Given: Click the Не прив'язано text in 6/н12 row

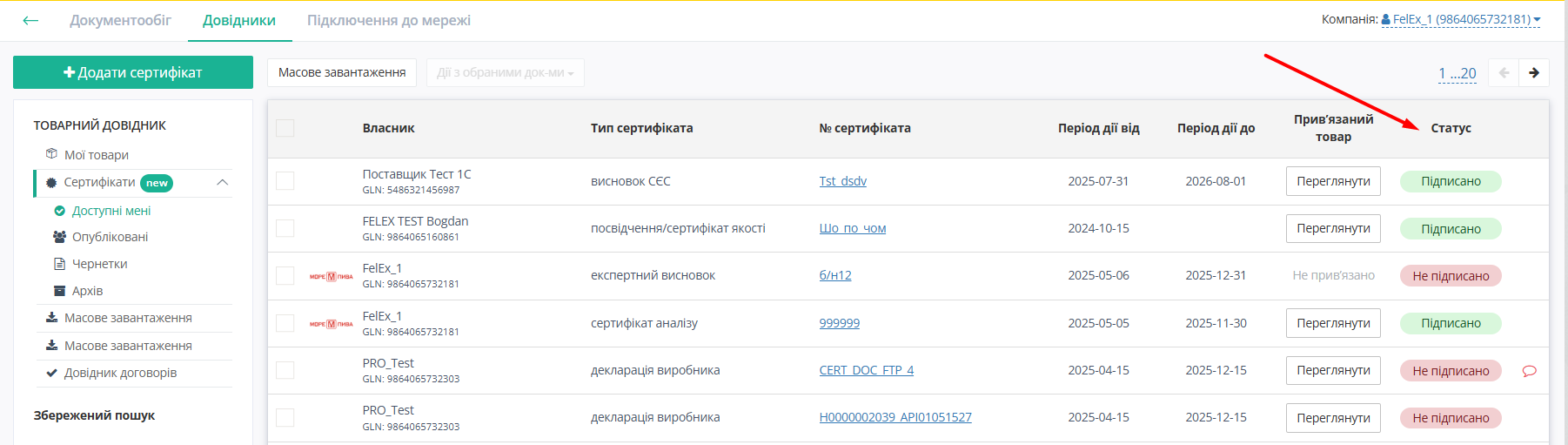Looking at the screenshot, I should (x=1333, y=275).
